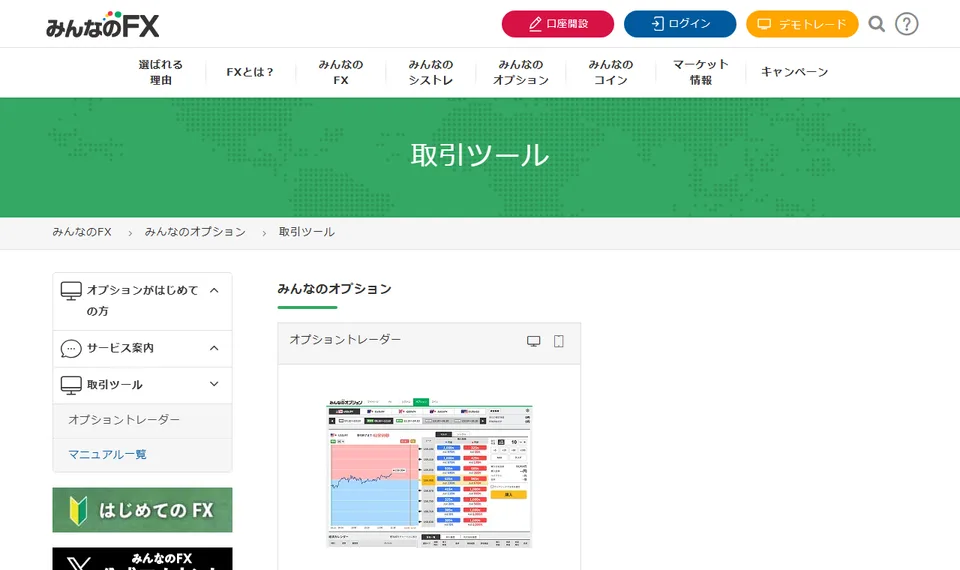Click the ログイン blue button
Viewport: 960px width, 570px height.
680,24
